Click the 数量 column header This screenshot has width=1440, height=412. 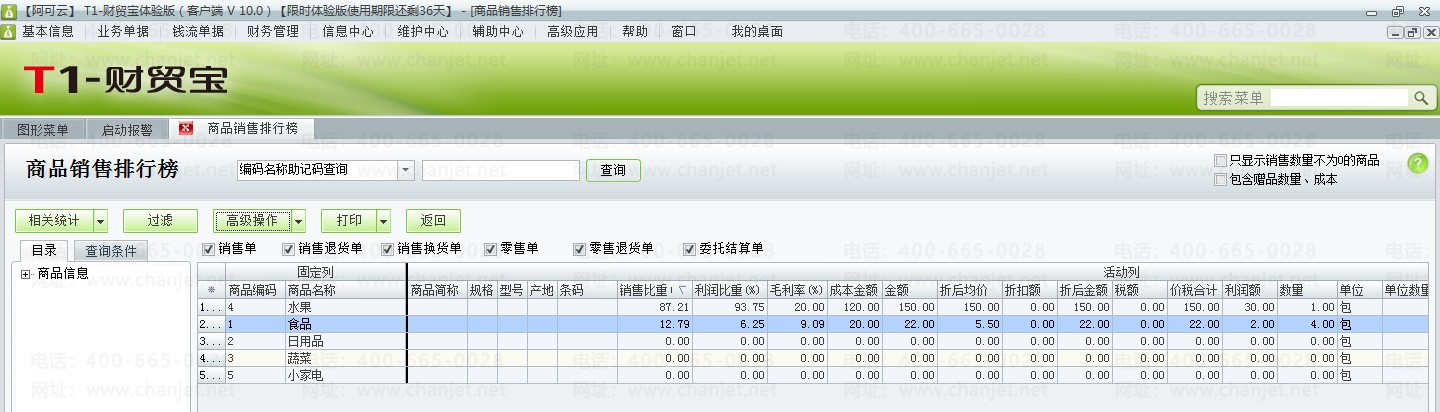click(1307, 291)
